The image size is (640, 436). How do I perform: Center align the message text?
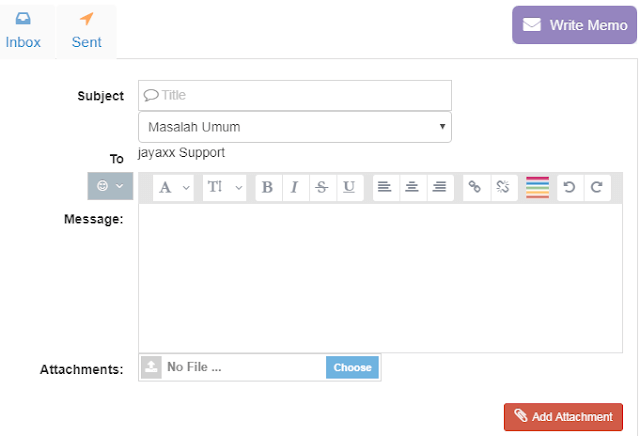click(x=413, y=188)
